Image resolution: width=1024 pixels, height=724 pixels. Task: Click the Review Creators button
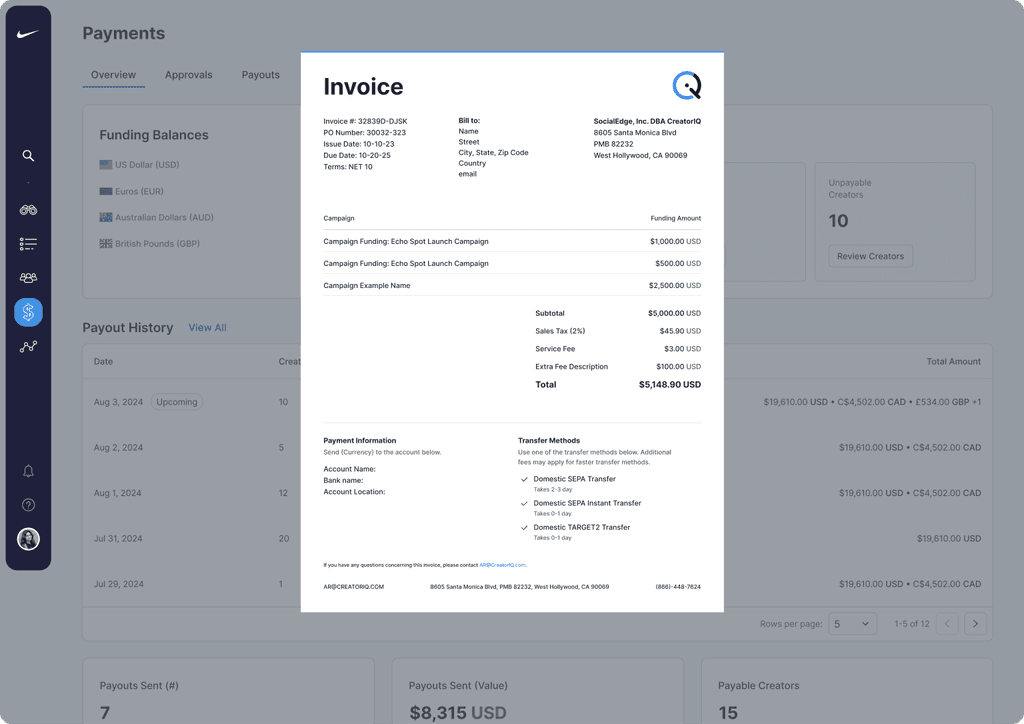pos(871,256)
